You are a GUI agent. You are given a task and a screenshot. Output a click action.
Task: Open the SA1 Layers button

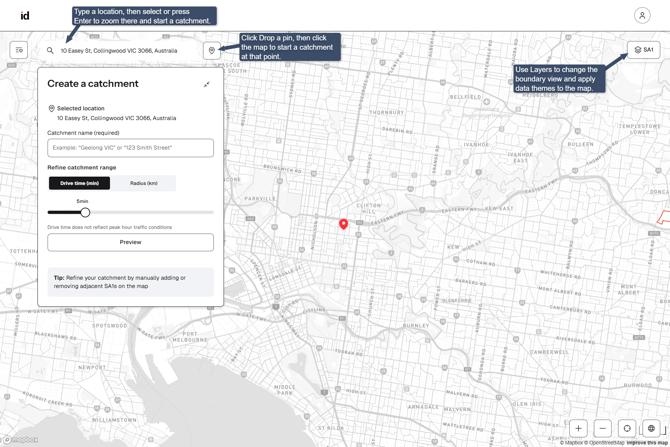pos(644,50)
